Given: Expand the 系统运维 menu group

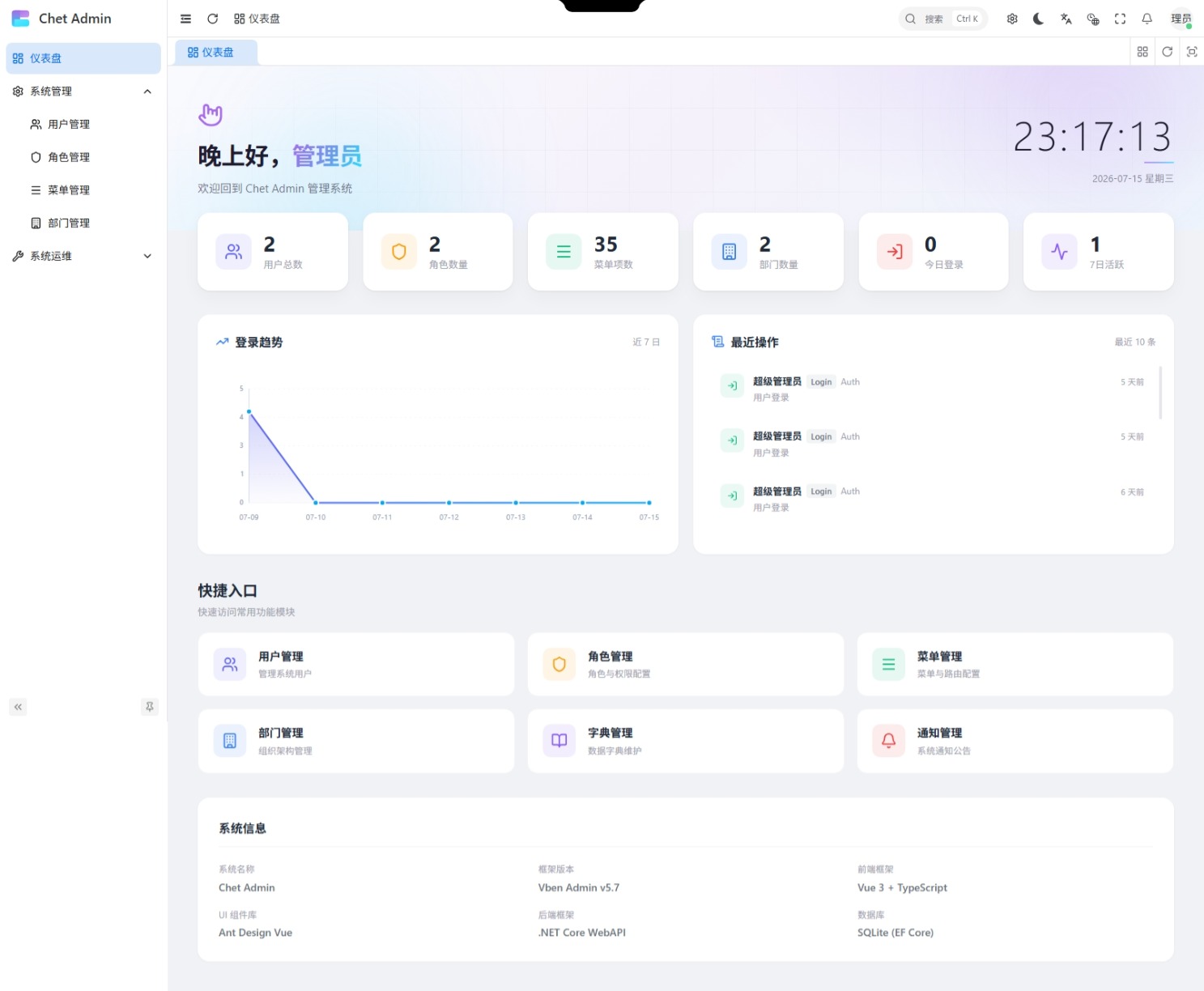Looking at the screenshot, I should [x=83, y=256].
